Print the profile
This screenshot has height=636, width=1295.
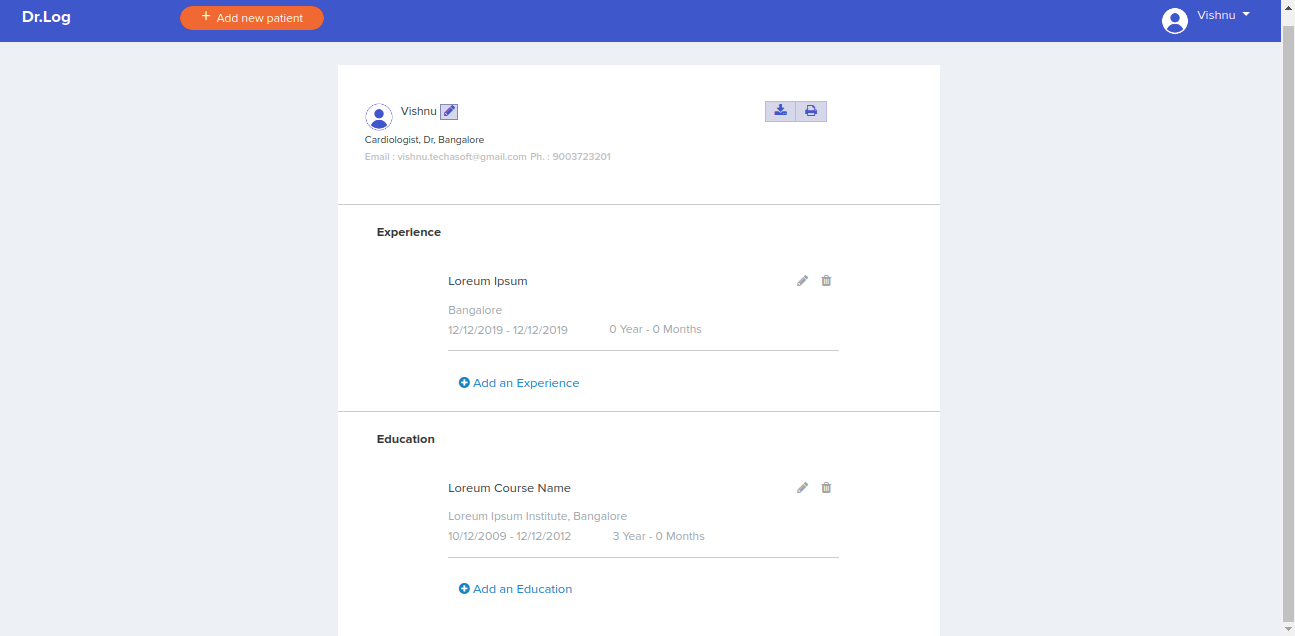[x=811, y=111]
